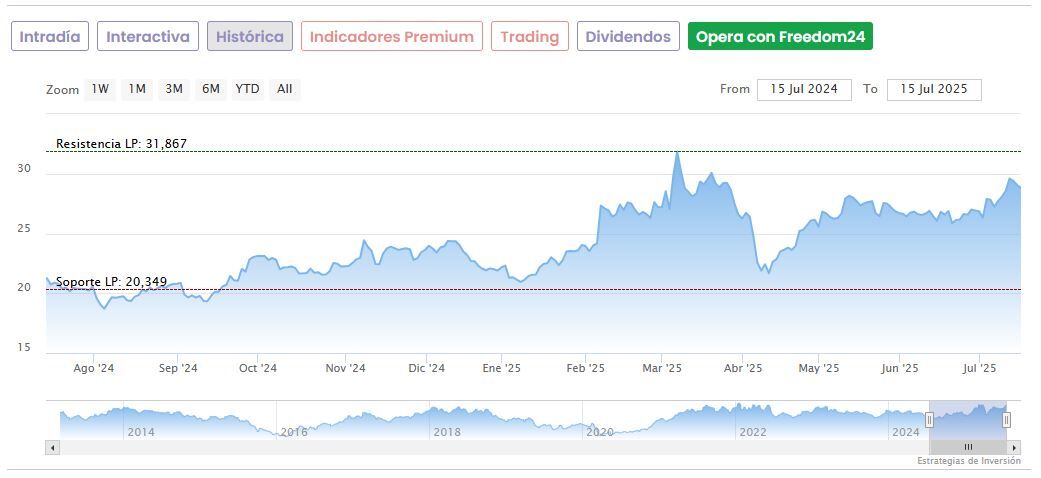Select the YTD zoom option

click(x=247, y=89)
